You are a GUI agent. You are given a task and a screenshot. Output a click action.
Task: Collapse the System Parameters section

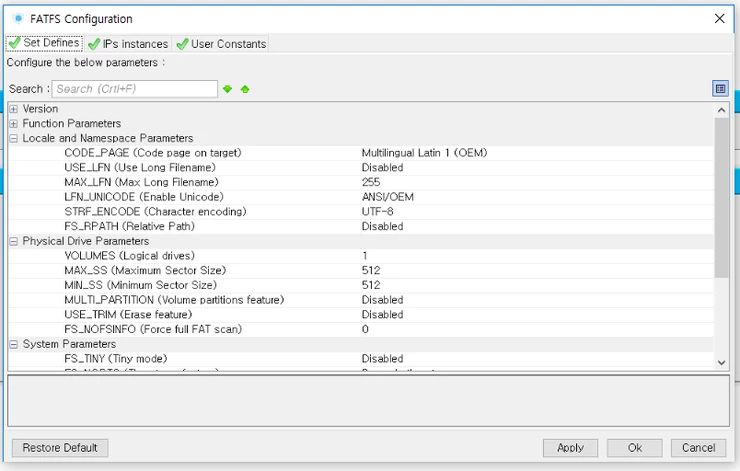[14, 344]
